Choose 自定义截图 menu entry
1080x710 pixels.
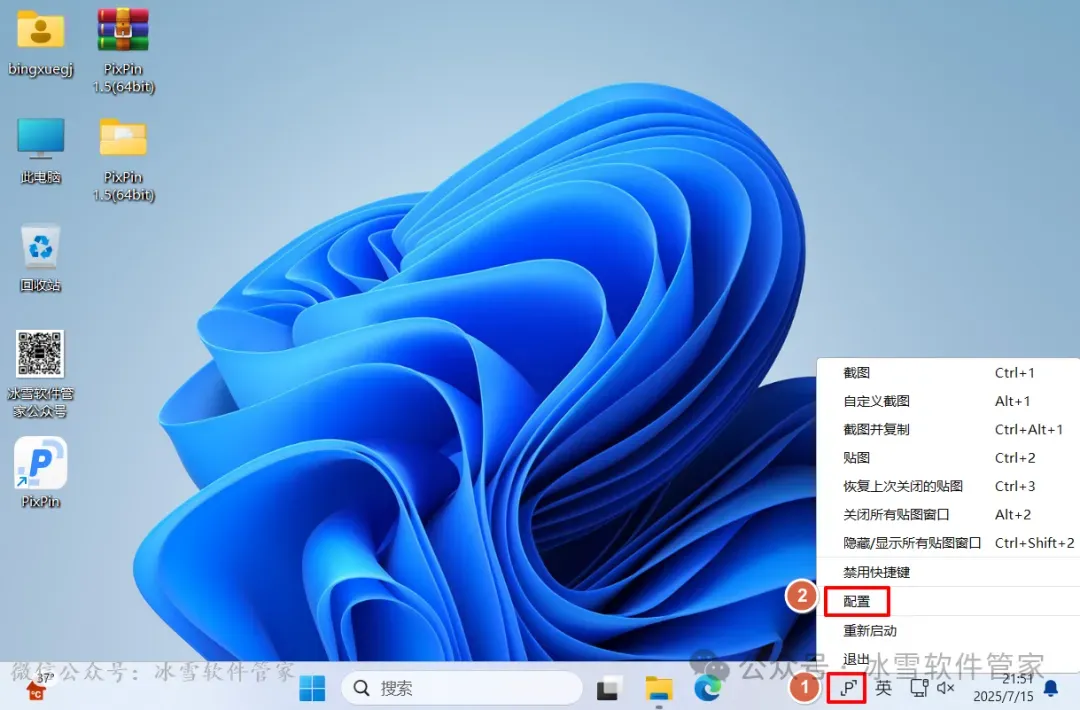(948, 401)
